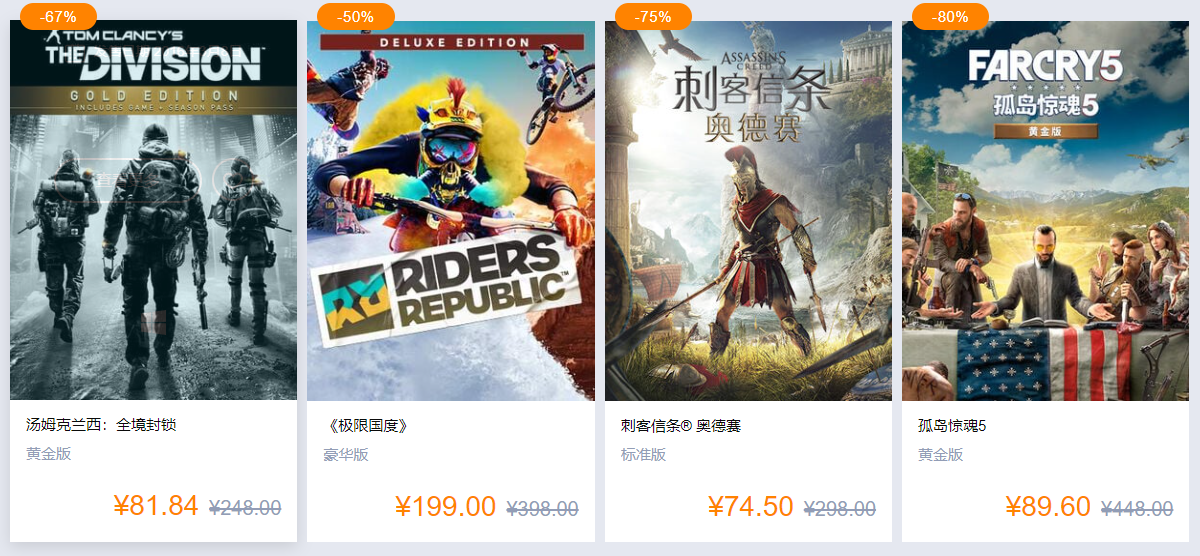This screenshot has width=1200, height=556.
Task: Open Far Cry 5 cover image
Action: pos(1046,210)
